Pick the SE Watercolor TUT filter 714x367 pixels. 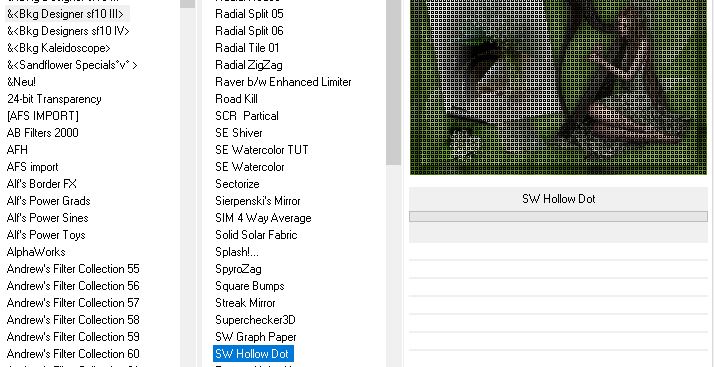coord(261,150)
